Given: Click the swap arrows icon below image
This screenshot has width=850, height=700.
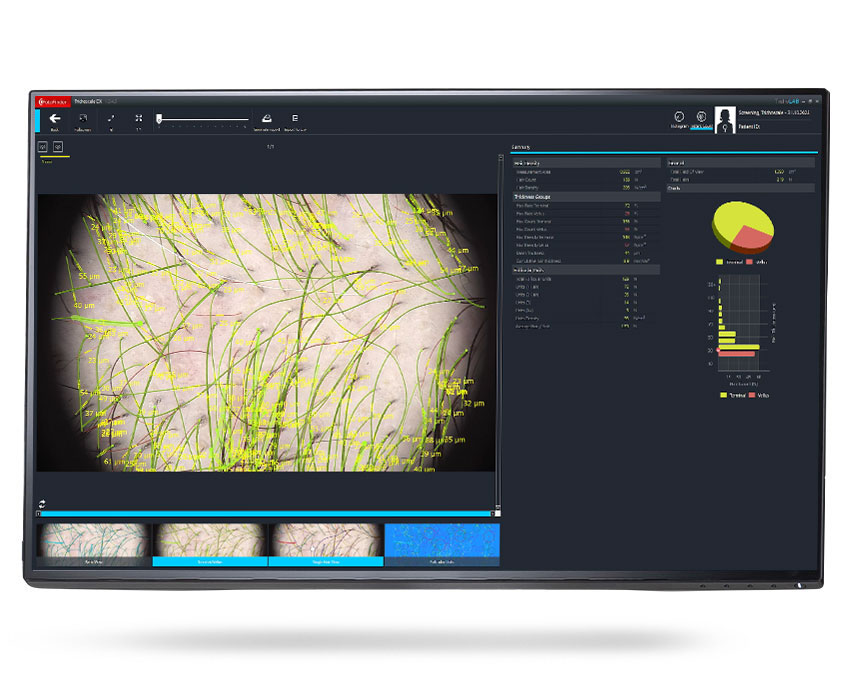Looking at the screenshot, I should (43, 504).
